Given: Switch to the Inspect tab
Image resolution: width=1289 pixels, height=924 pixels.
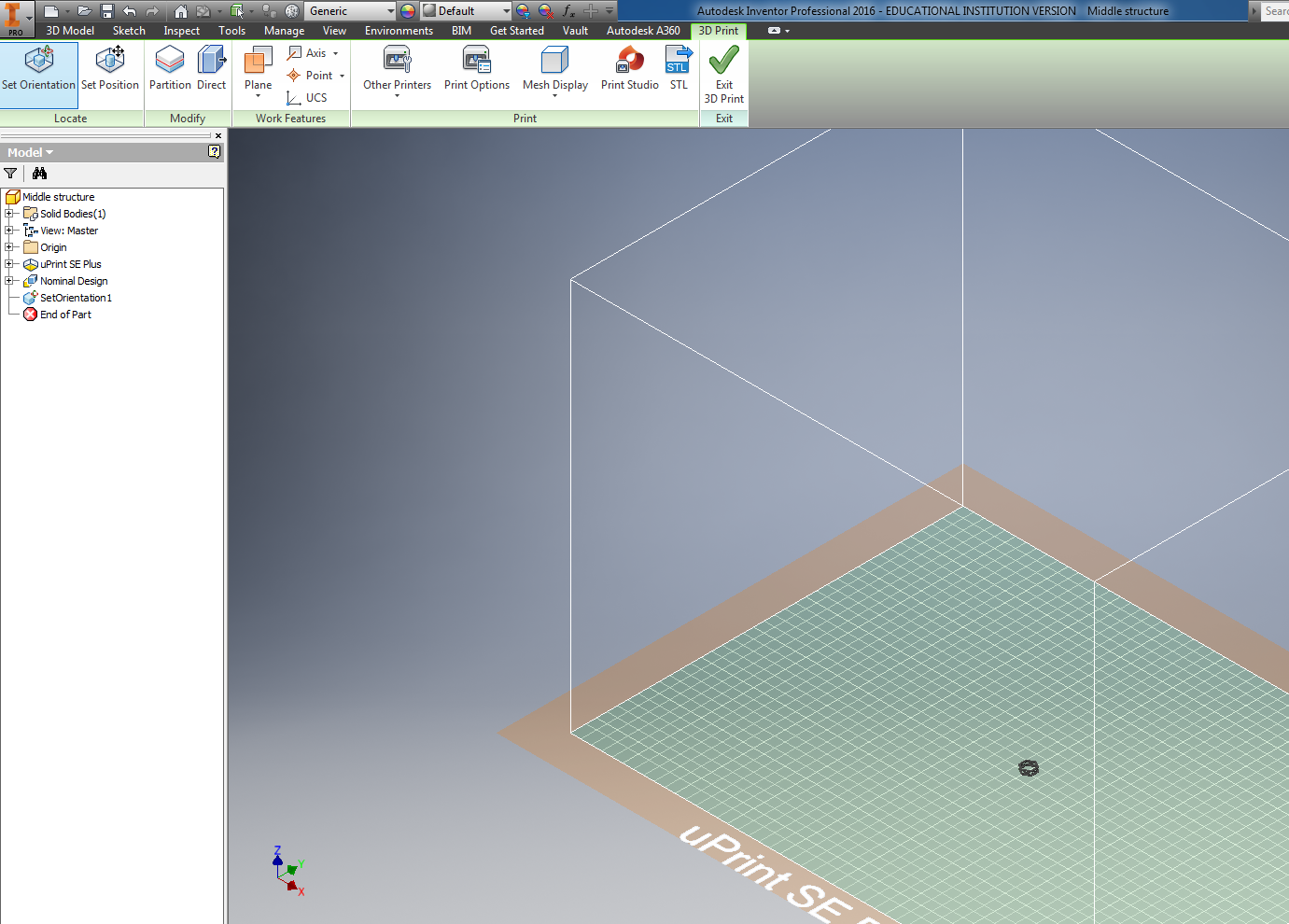Looking at the screenshot, I should [181, 31].
